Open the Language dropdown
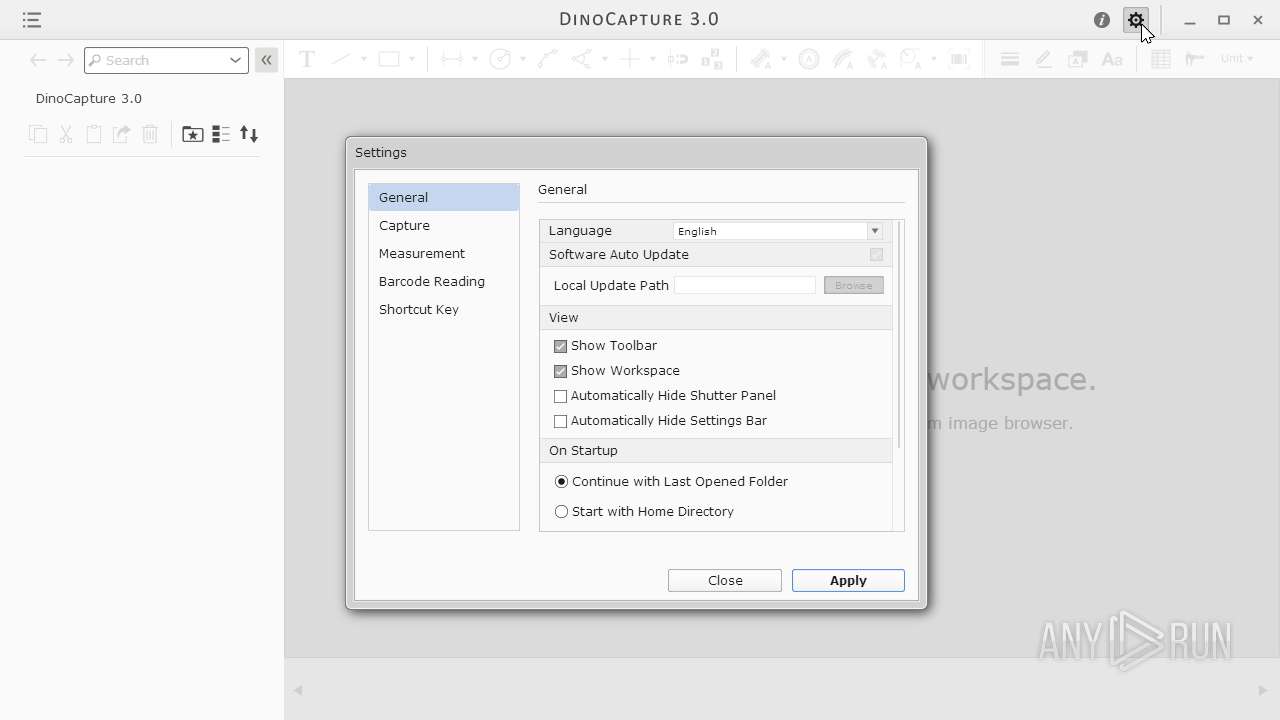 point(778,231)
